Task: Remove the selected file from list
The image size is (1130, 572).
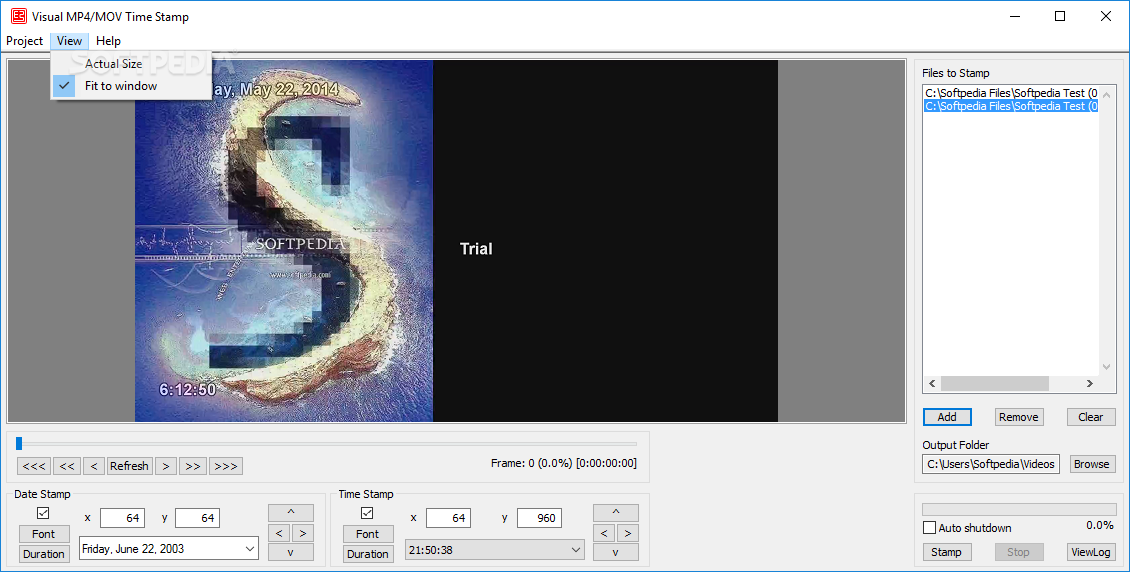Action: point(1018,417)
